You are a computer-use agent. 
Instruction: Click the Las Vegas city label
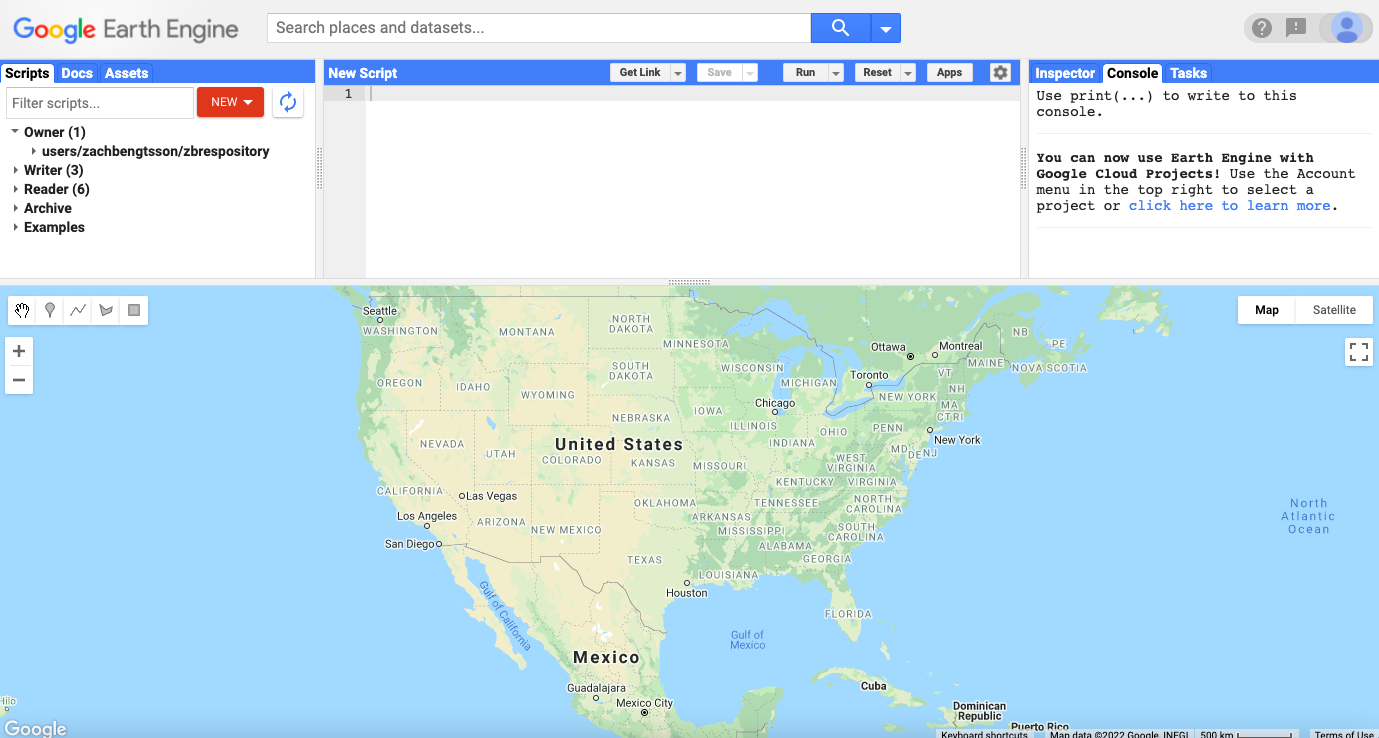(492, 496)
